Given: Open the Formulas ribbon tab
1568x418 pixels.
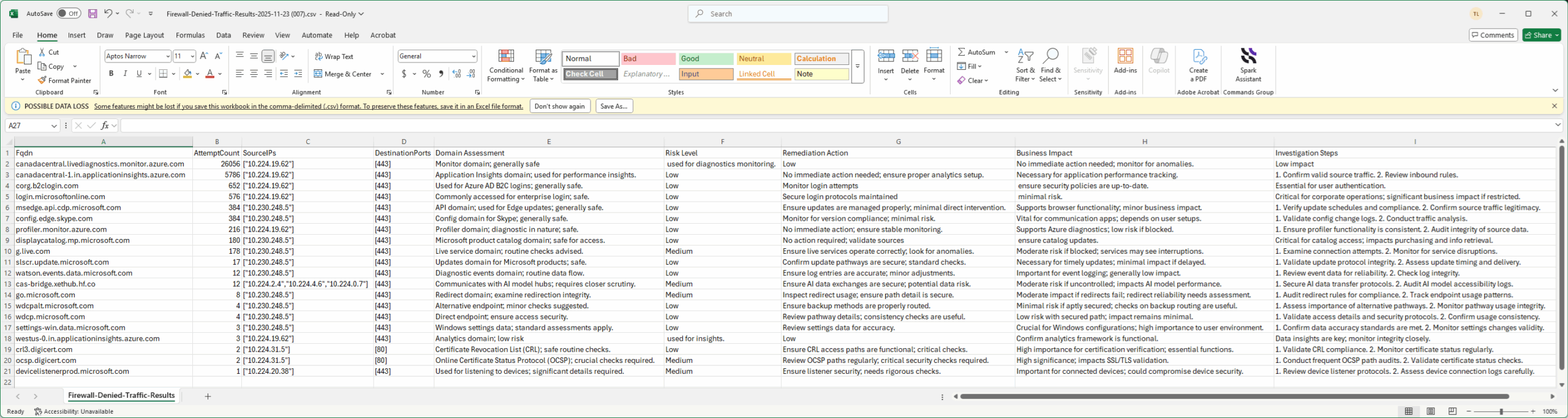Looking at the screenshot, I should click(190, 35).
